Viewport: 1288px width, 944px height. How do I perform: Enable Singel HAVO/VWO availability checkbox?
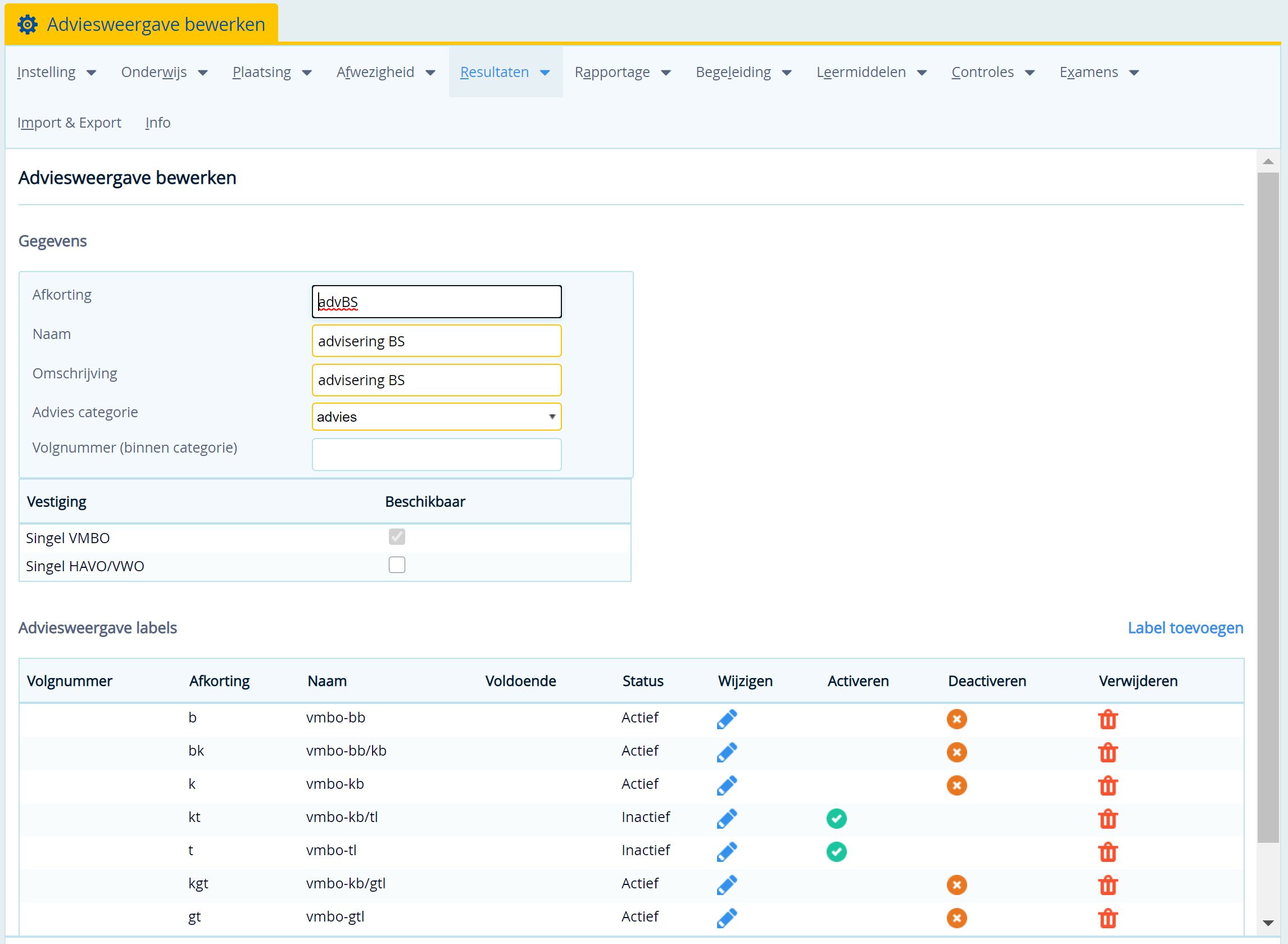pyautogui.click(x=397, y=564)
